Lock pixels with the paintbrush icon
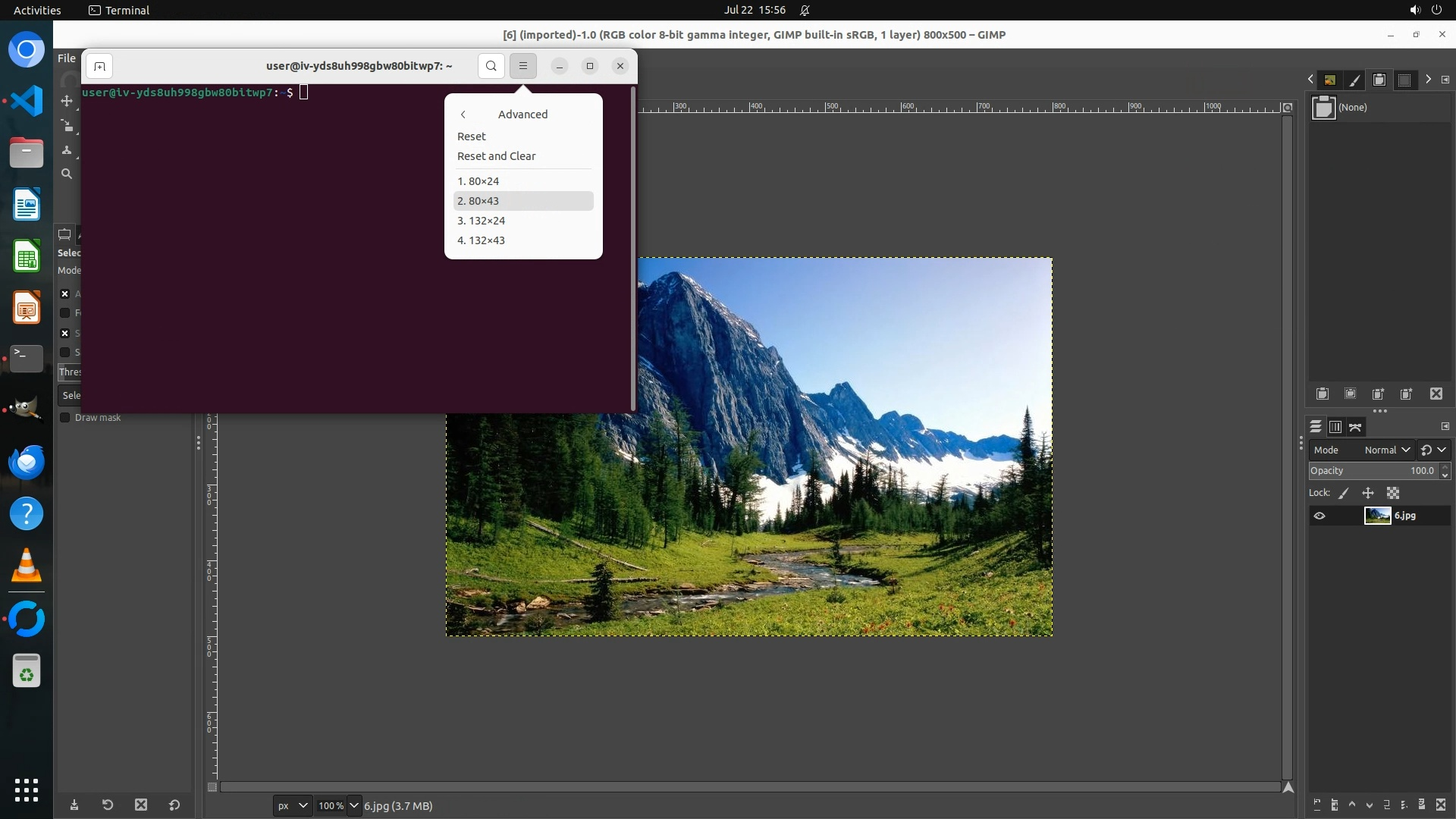This screenshot has width=1456, height=819. 1344,493
